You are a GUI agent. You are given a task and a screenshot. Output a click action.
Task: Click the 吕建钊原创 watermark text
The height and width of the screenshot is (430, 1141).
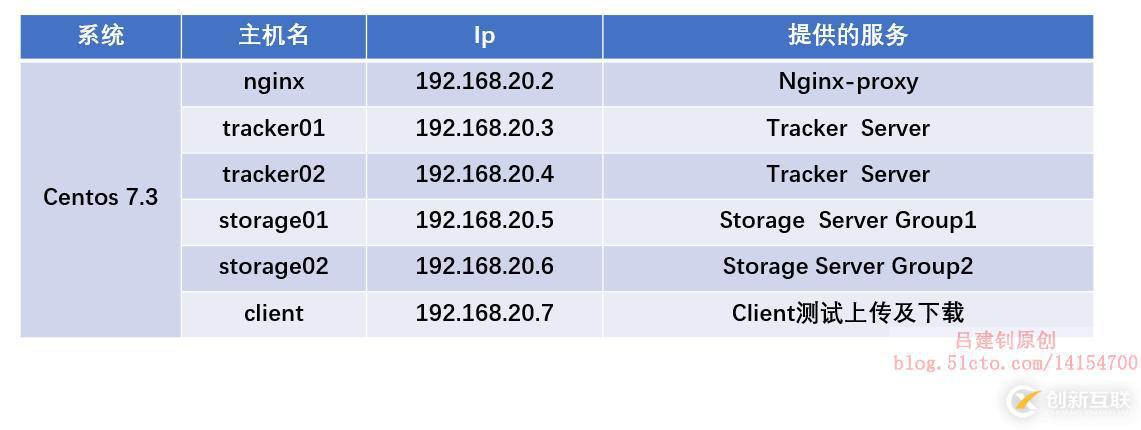click(x=1005, y=341)
